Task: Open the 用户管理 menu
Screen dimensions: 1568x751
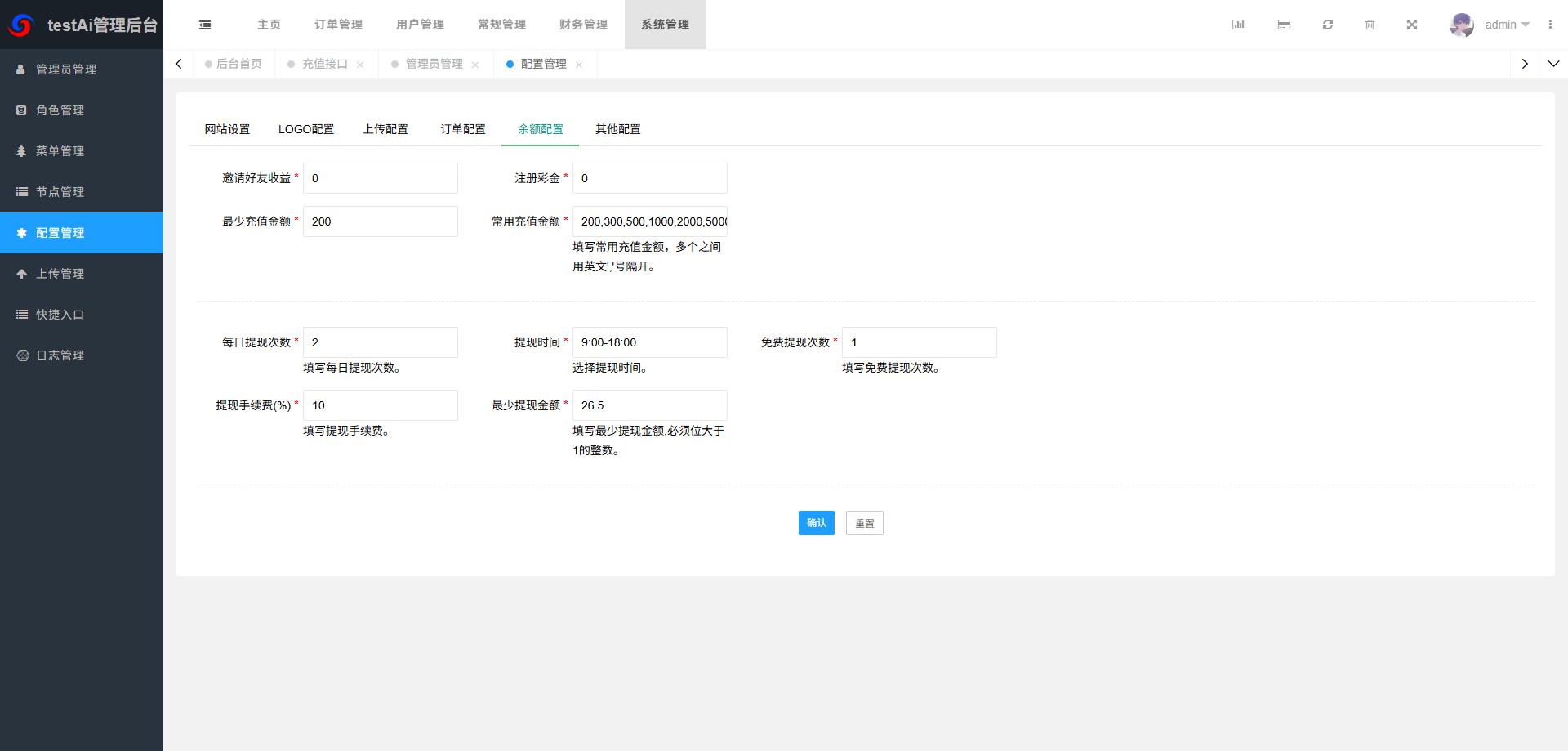Action: click(x=420, y=25)
